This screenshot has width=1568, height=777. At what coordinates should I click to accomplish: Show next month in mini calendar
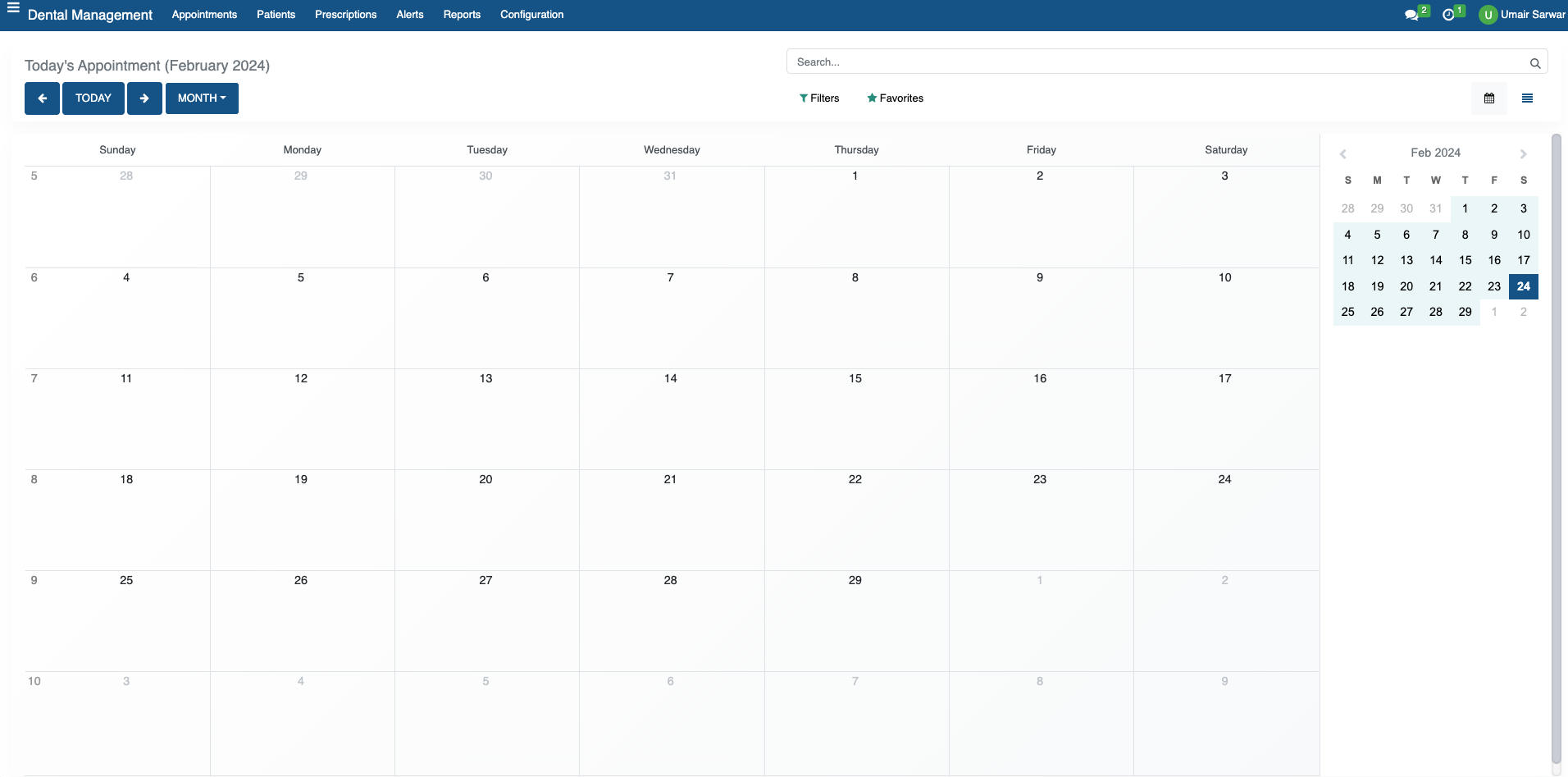pyautogui.click(x=1523, y=154)
